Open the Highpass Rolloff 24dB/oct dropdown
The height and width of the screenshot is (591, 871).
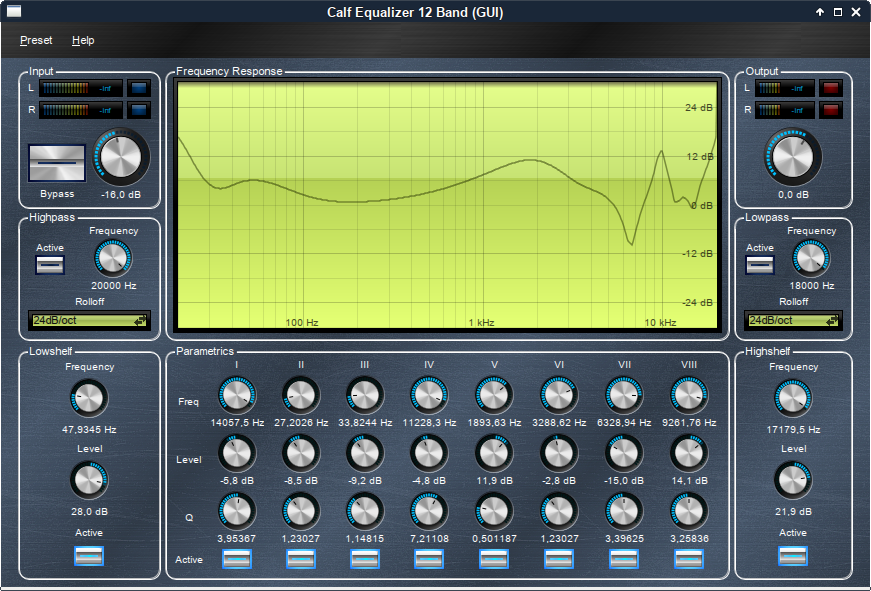pos(89,320)
